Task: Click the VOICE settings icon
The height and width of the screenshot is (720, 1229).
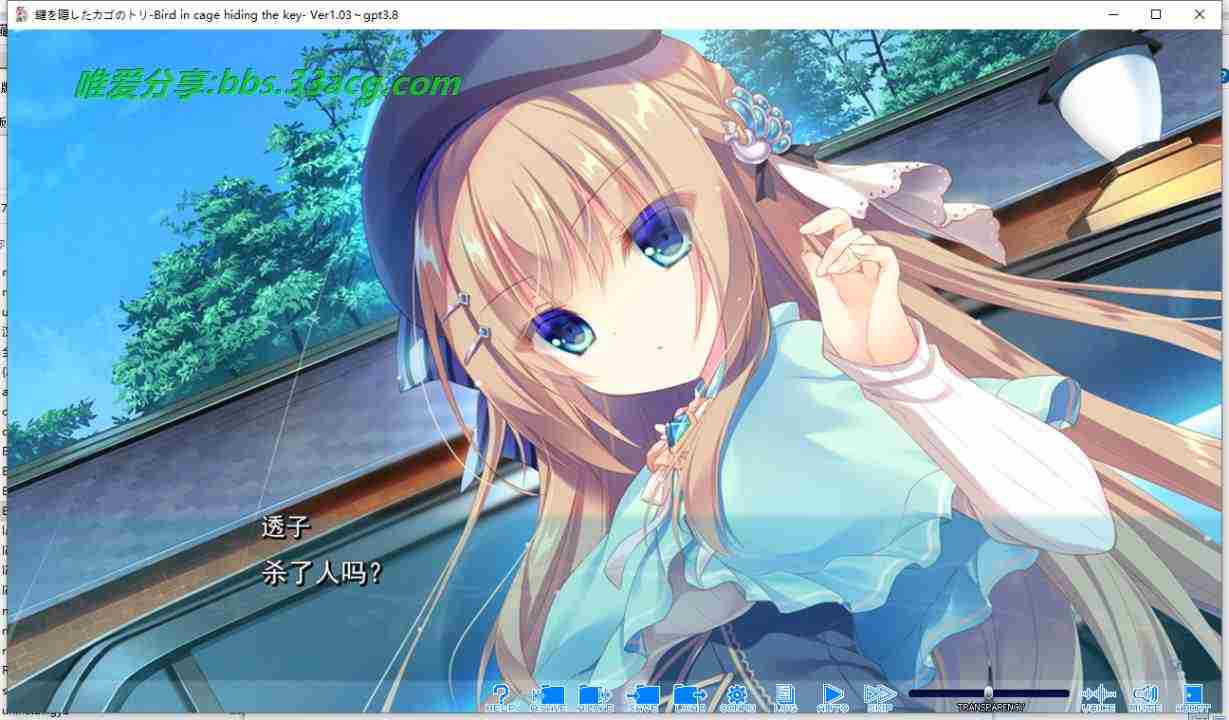Action: (1098, 696)
